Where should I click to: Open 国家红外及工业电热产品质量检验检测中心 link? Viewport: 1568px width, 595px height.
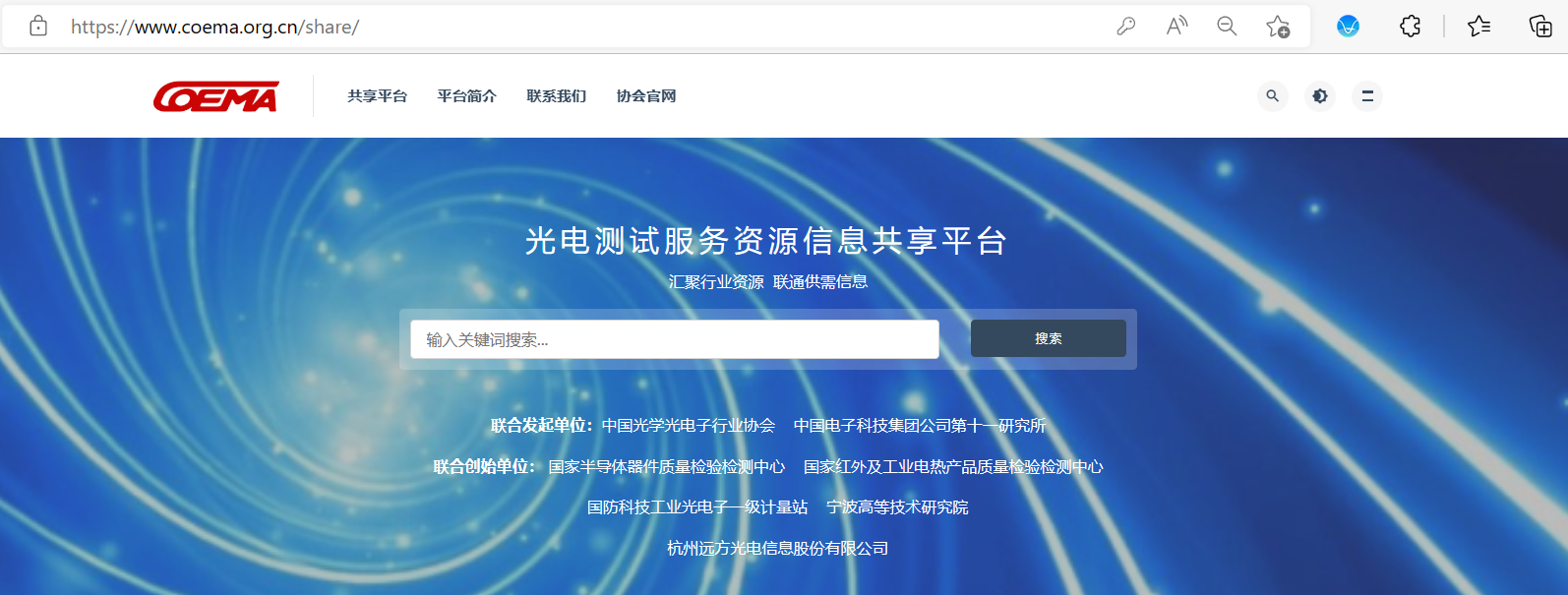pyautogui.click(x=953, y=467)
